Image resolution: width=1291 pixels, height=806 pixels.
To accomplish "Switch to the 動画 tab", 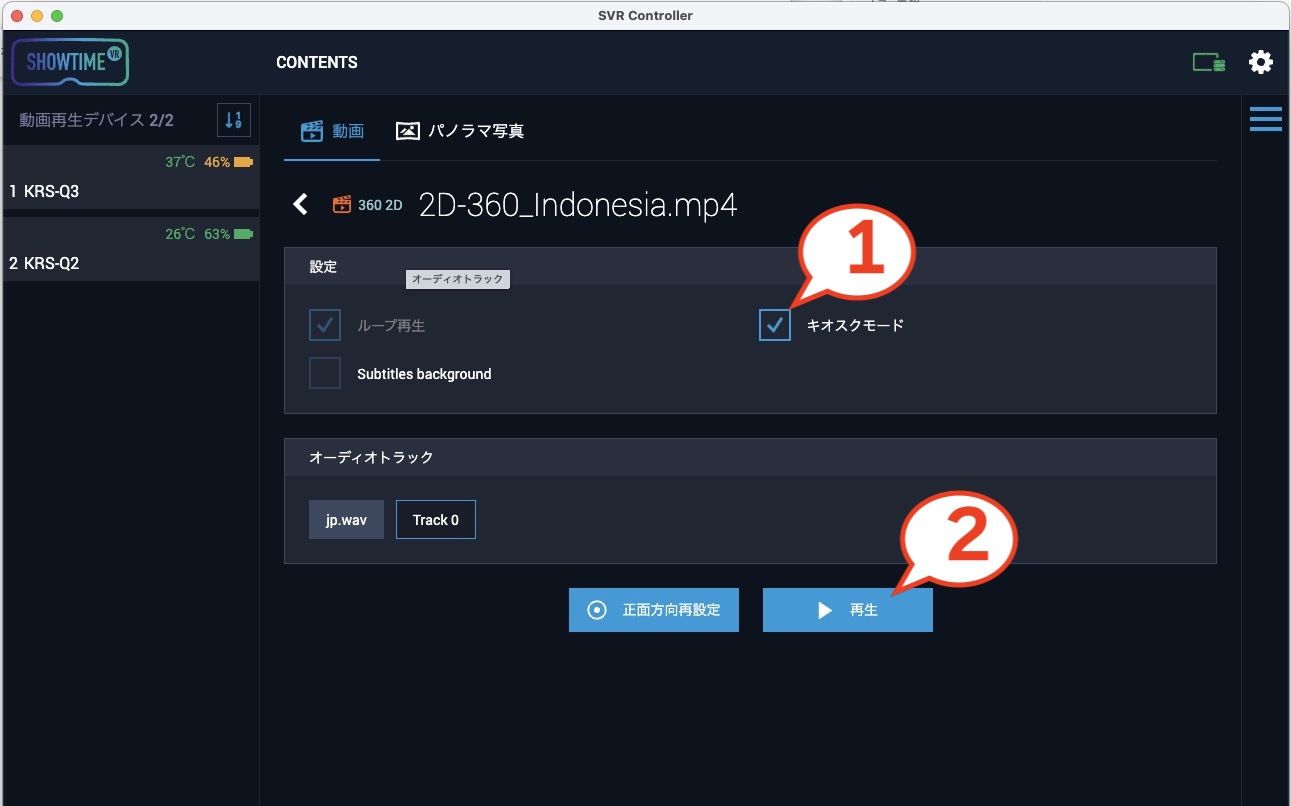I will (x=332, y=131).
